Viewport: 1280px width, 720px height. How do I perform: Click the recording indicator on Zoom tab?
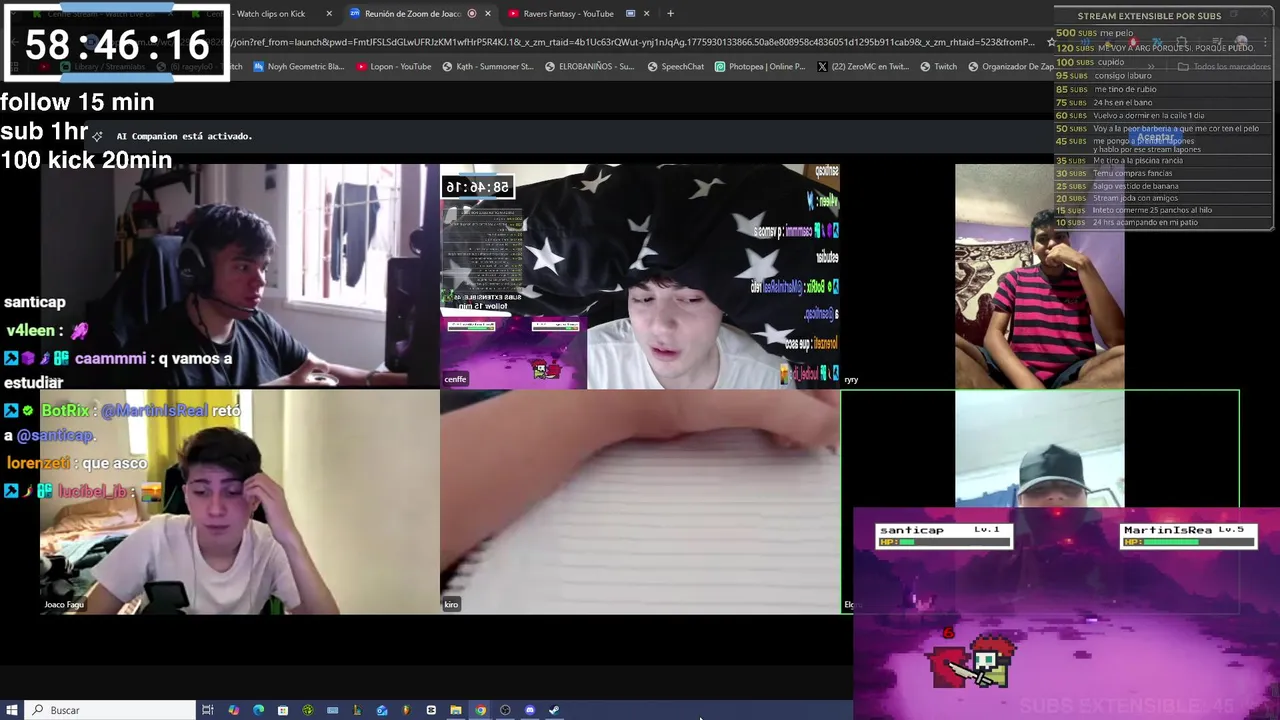pyautogui.click(x=472, y=14)
